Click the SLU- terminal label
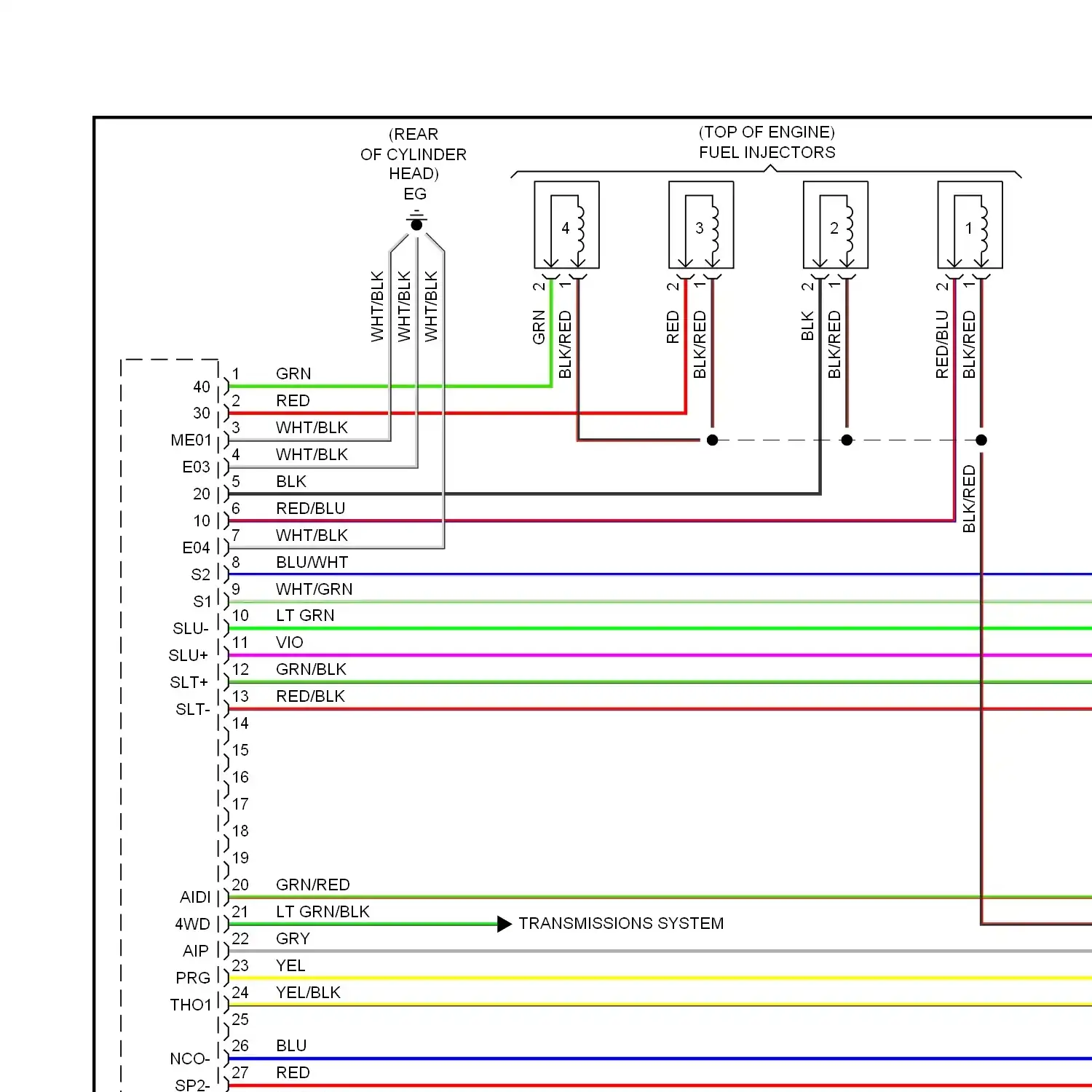 [191, 628]
